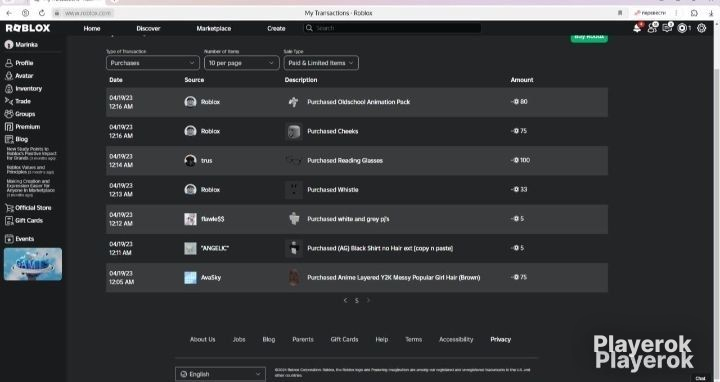Click trus seller avatar
This screenshot has width=720, height=382.
click(x=190, y=161)
